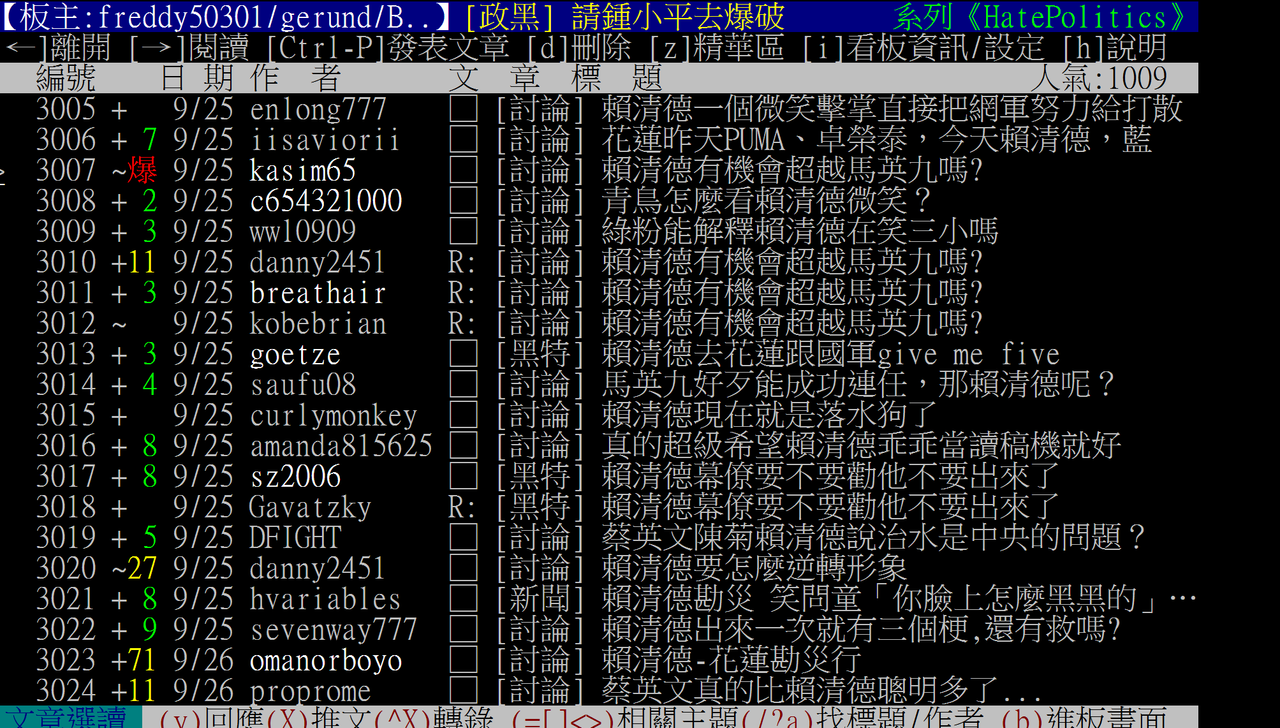Viewport: 1280px width, 728px height.
Task: Click board title [政黑] 請鍾小平去爆破
Action: point(625,16)
